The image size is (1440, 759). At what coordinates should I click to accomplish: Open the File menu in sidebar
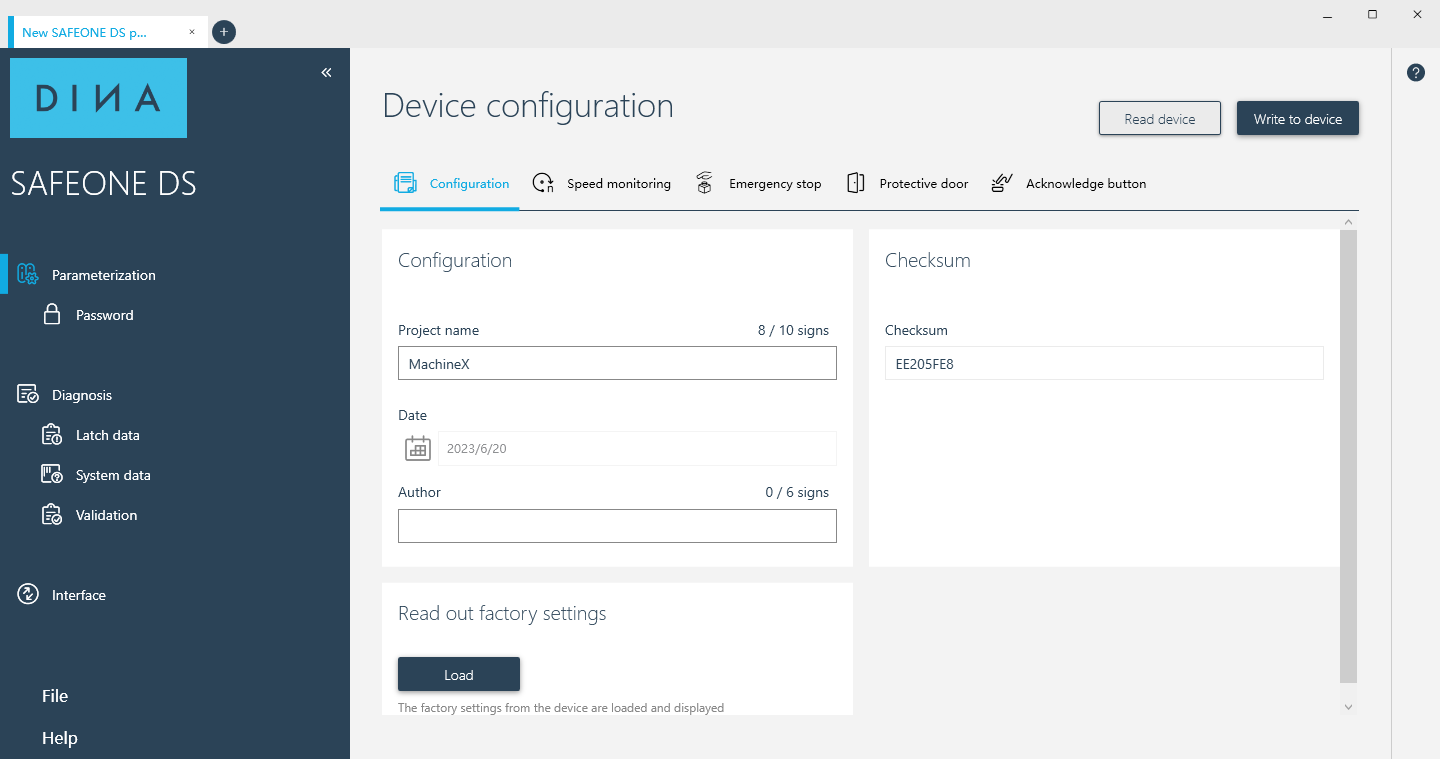click(x=55, y=696)
